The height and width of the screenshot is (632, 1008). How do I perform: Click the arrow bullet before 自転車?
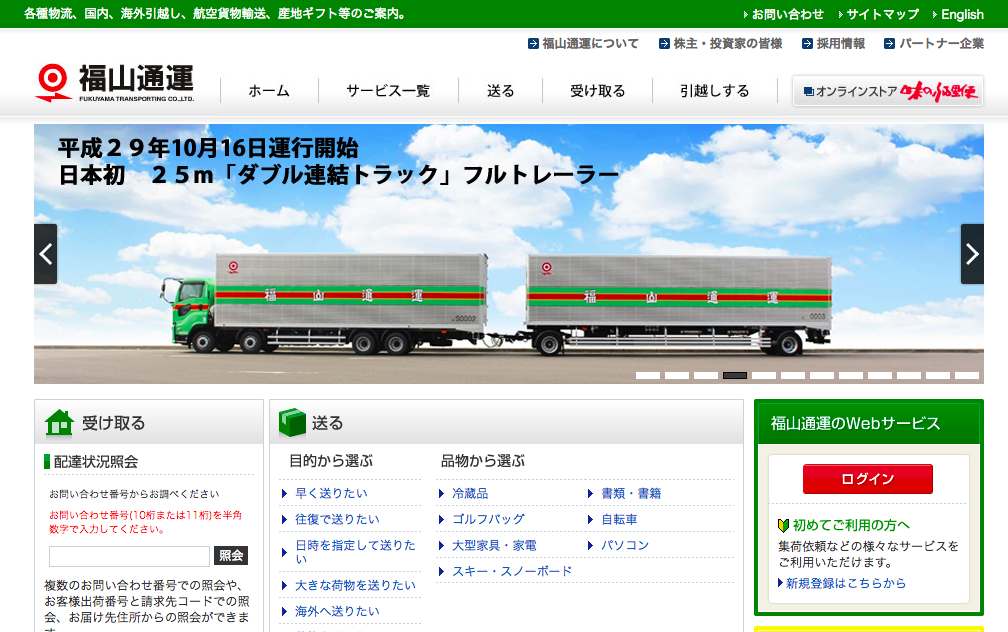(x=590, y=519)
